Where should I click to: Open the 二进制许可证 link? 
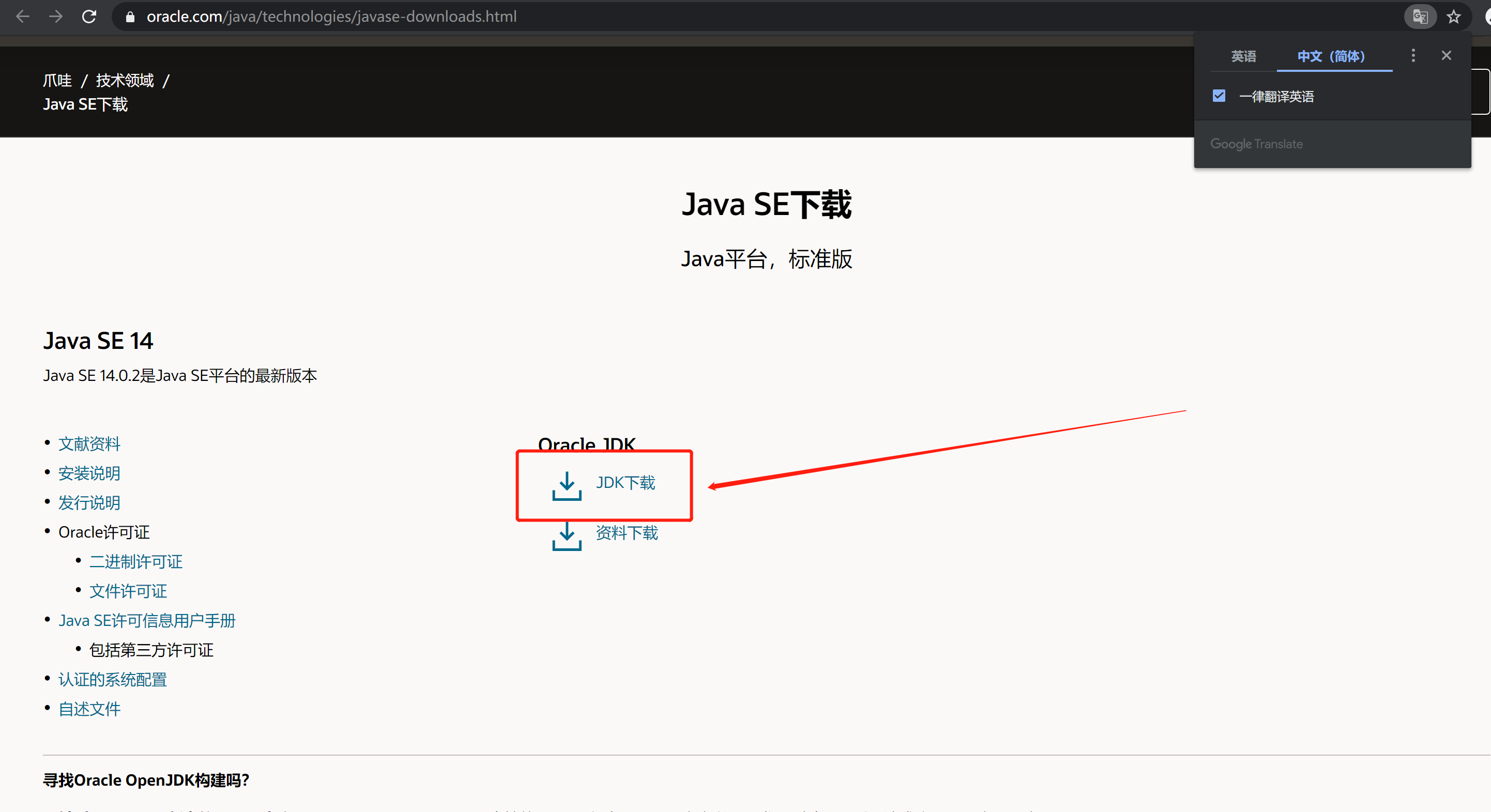point(136,561)
